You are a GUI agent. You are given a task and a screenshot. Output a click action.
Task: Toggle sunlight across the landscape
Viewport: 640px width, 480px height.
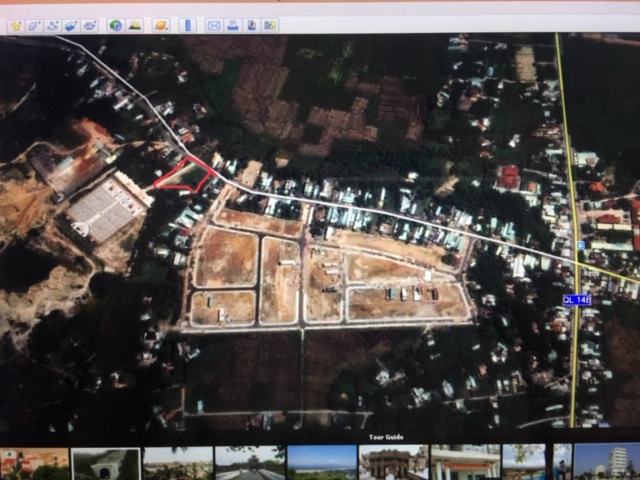pyautogui.click(x=134, y=25)
